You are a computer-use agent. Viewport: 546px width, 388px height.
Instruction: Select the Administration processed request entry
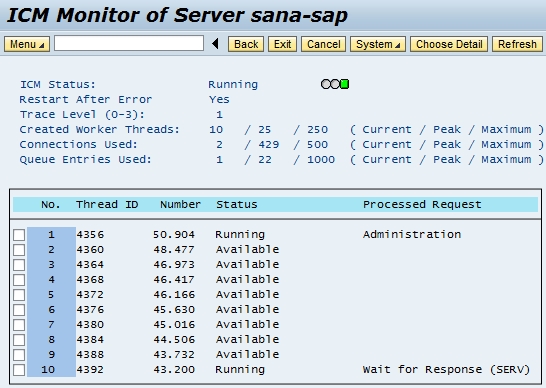[412, 234]
